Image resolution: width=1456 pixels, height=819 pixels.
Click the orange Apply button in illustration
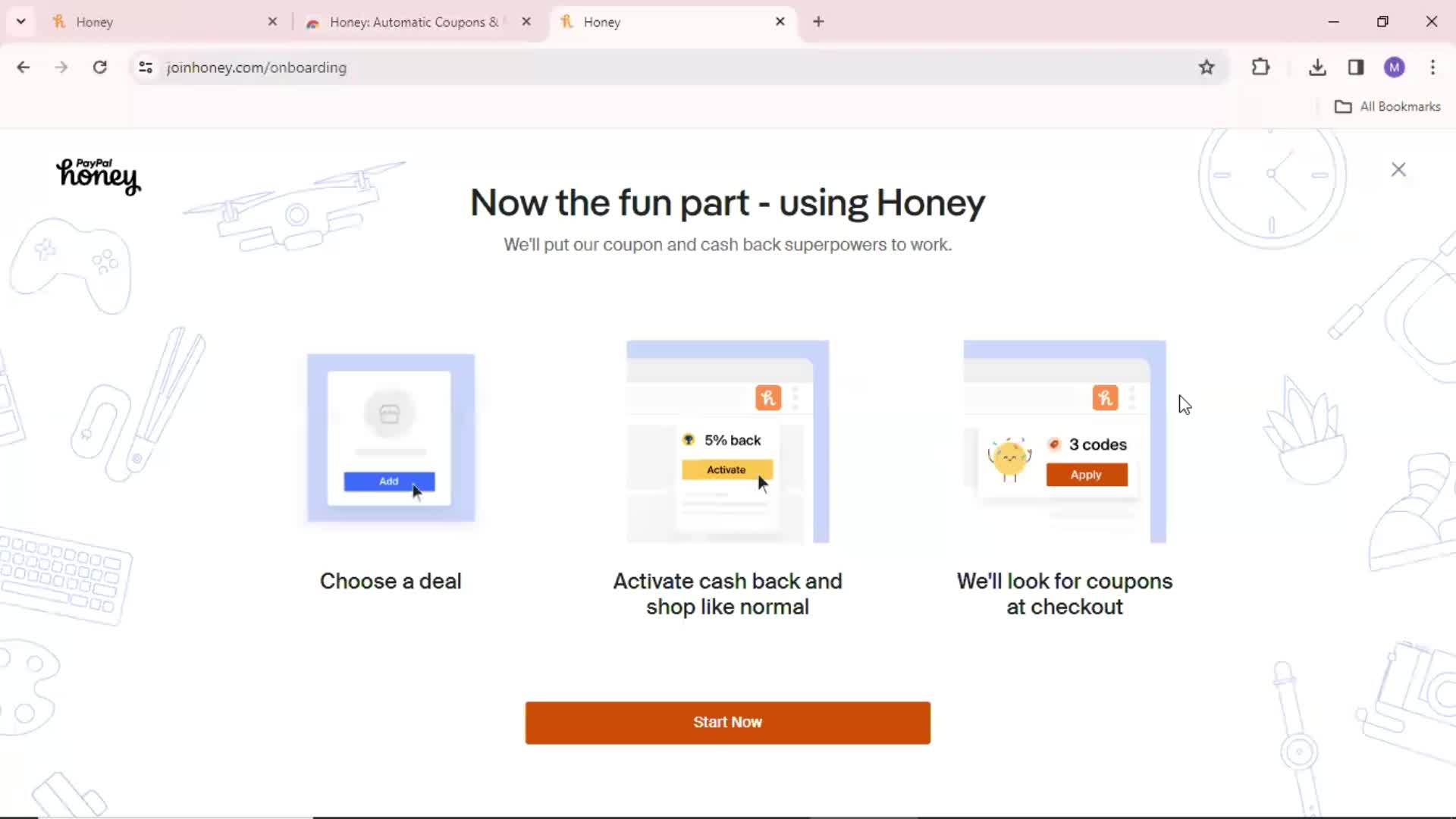1087,475
